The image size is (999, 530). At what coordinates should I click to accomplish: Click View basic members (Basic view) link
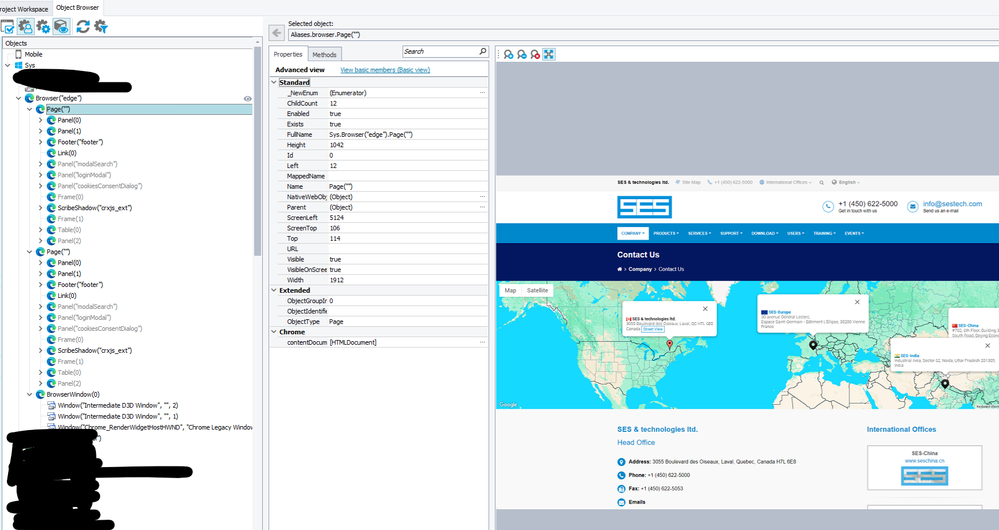point(385,70)
